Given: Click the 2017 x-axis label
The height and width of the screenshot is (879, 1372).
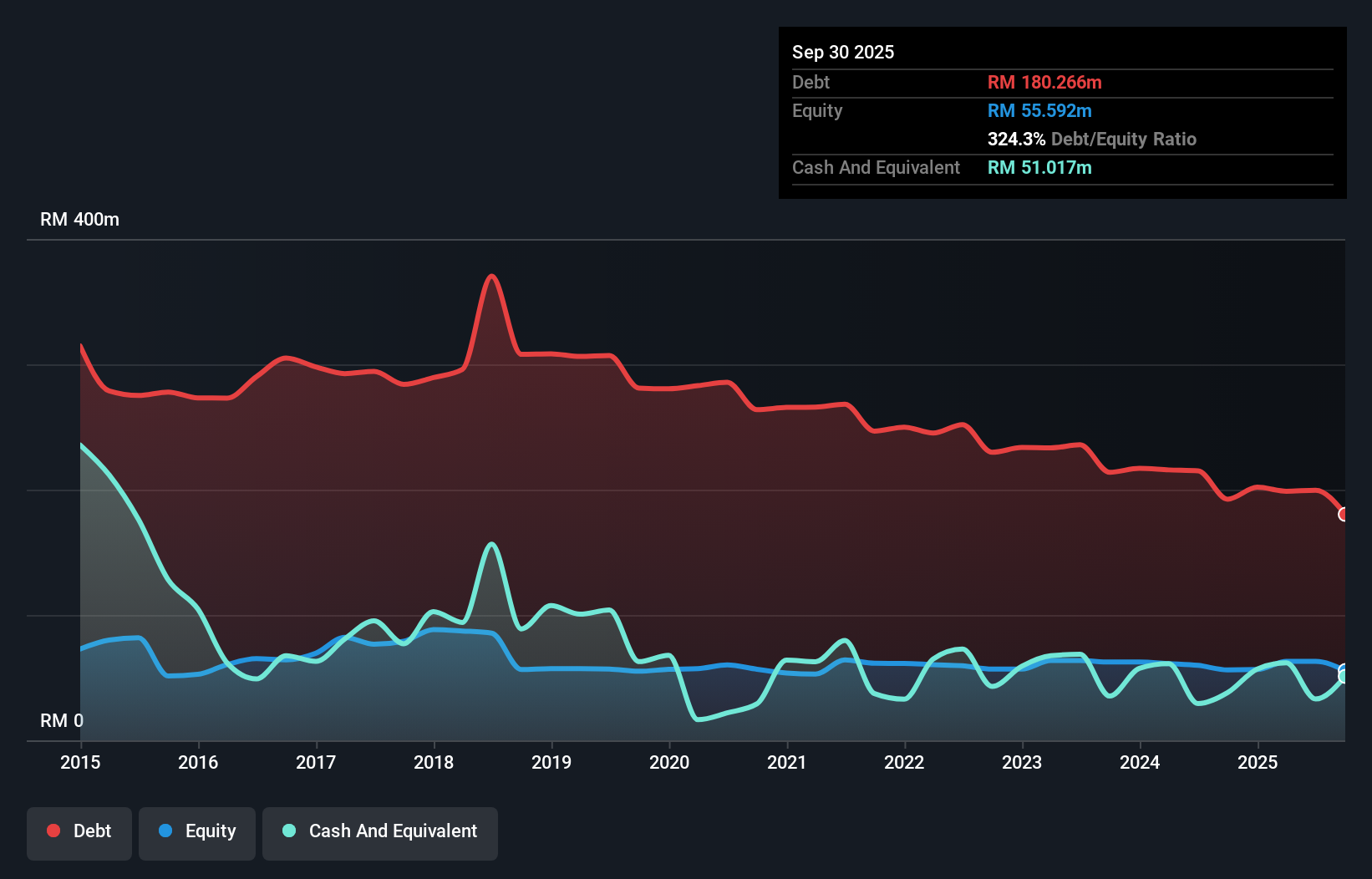Looking at the screenshot, I should (316, 762).
